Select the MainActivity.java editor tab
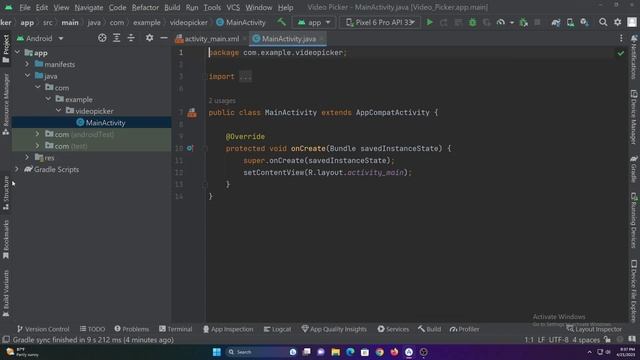 tap(289, 39)
